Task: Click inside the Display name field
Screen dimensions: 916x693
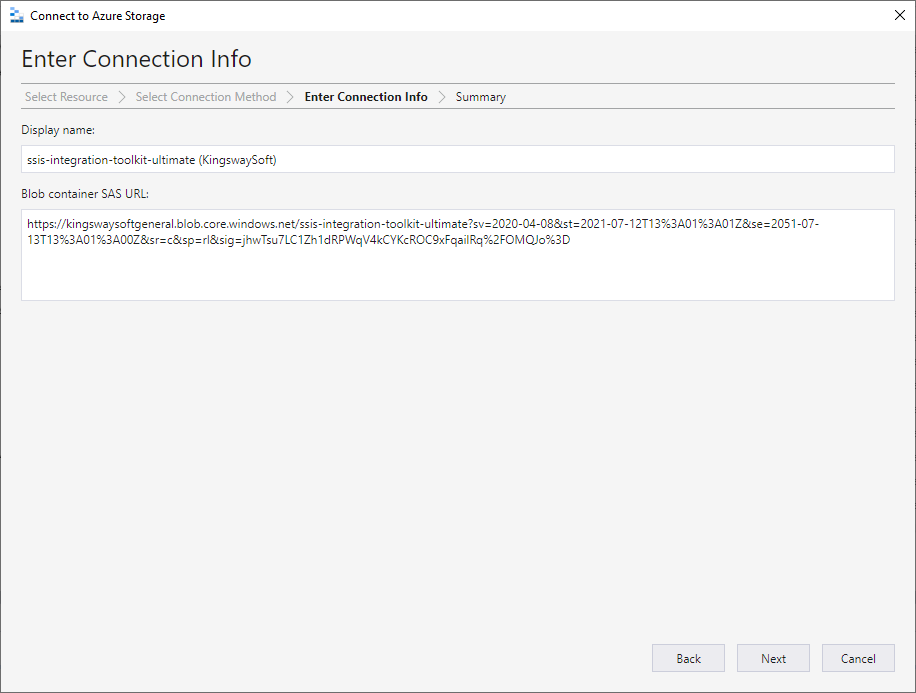Action: click(x=457, y=159)
